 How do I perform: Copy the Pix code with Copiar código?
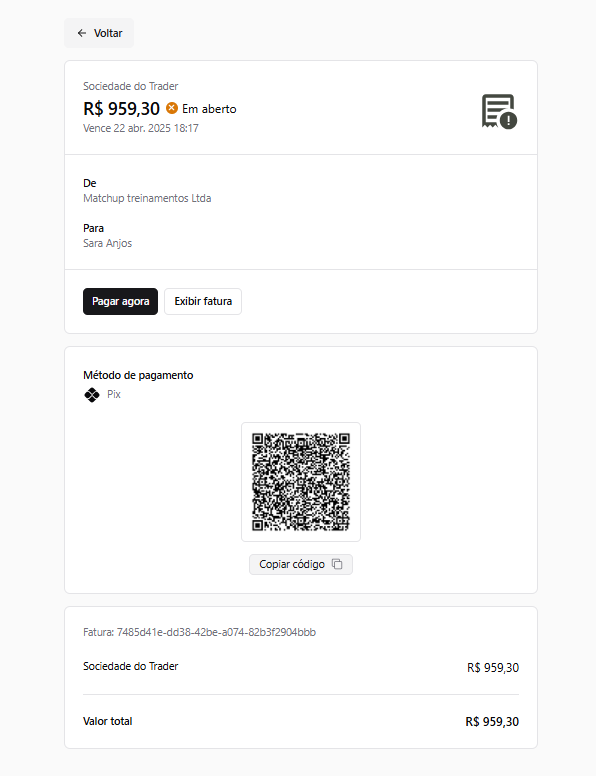(x=301, y=564)
